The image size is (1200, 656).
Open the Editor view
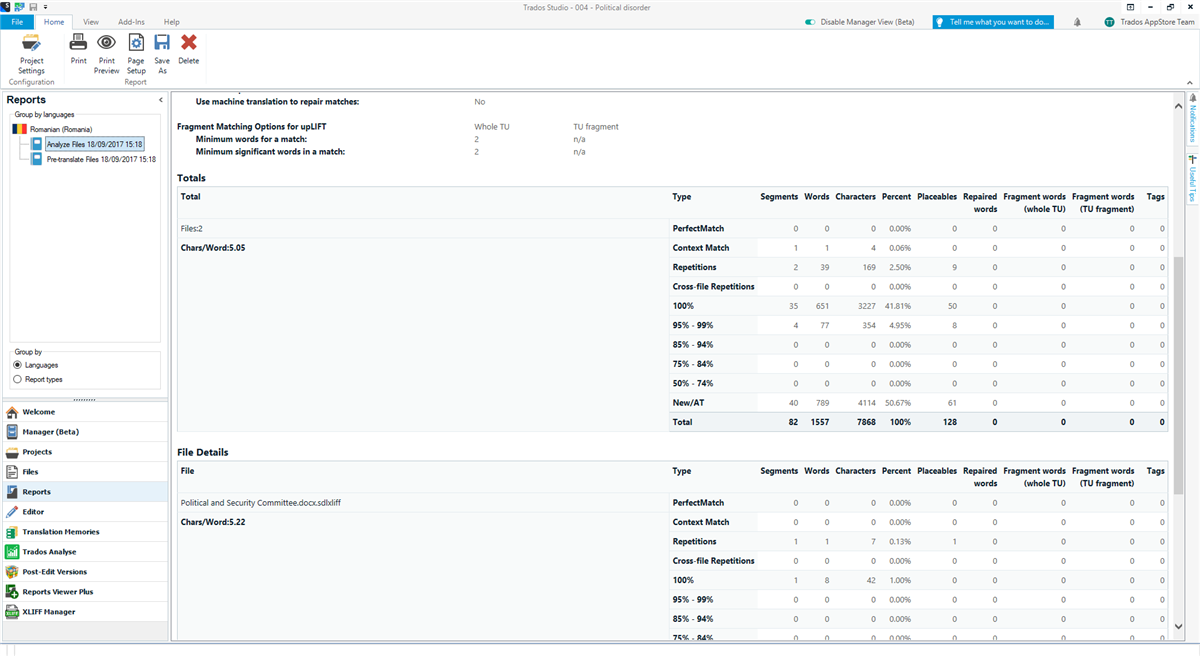tap(85, 512)
